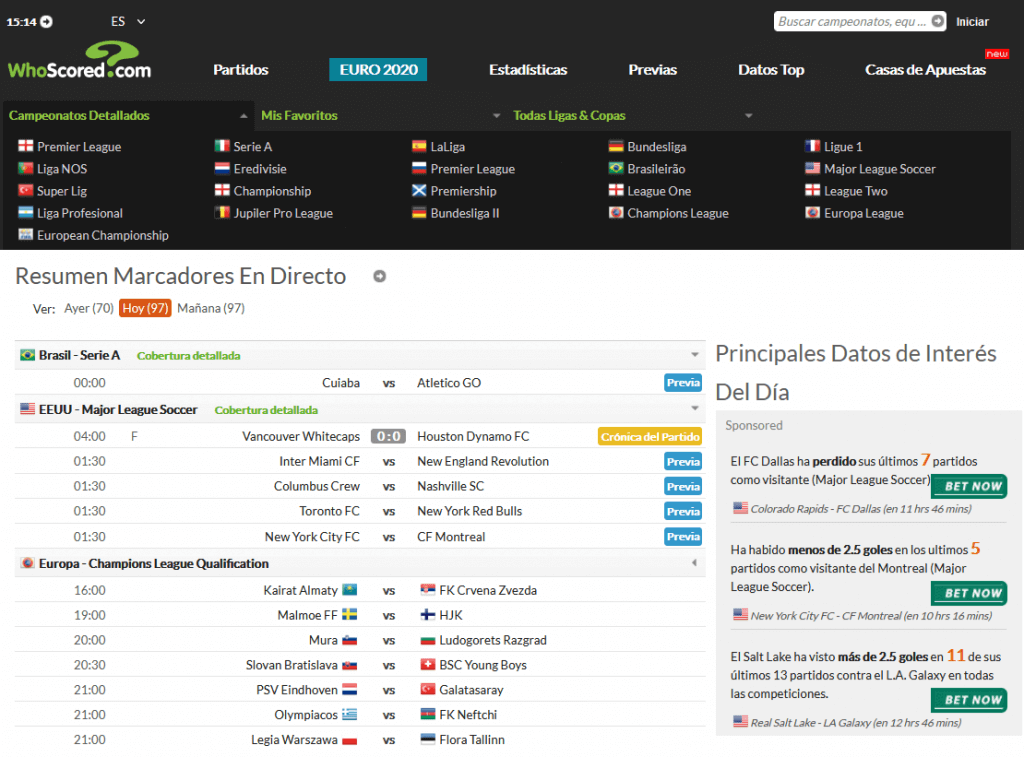Open Previa for Cuiaba vs Atletico GO

[683, 383]
